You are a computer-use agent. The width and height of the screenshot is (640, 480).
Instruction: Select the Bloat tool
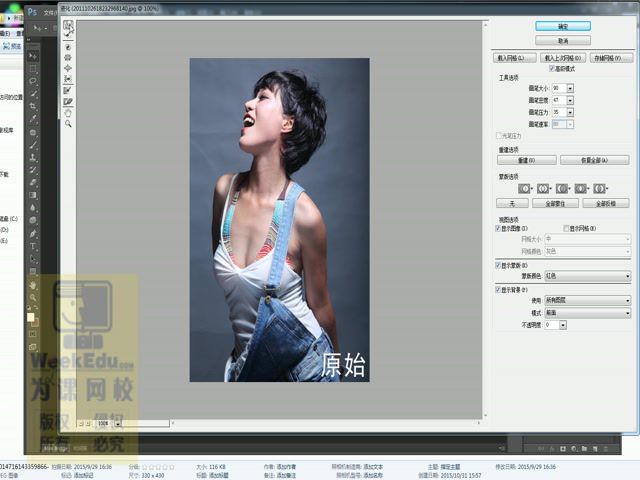[x=68, y=68]
